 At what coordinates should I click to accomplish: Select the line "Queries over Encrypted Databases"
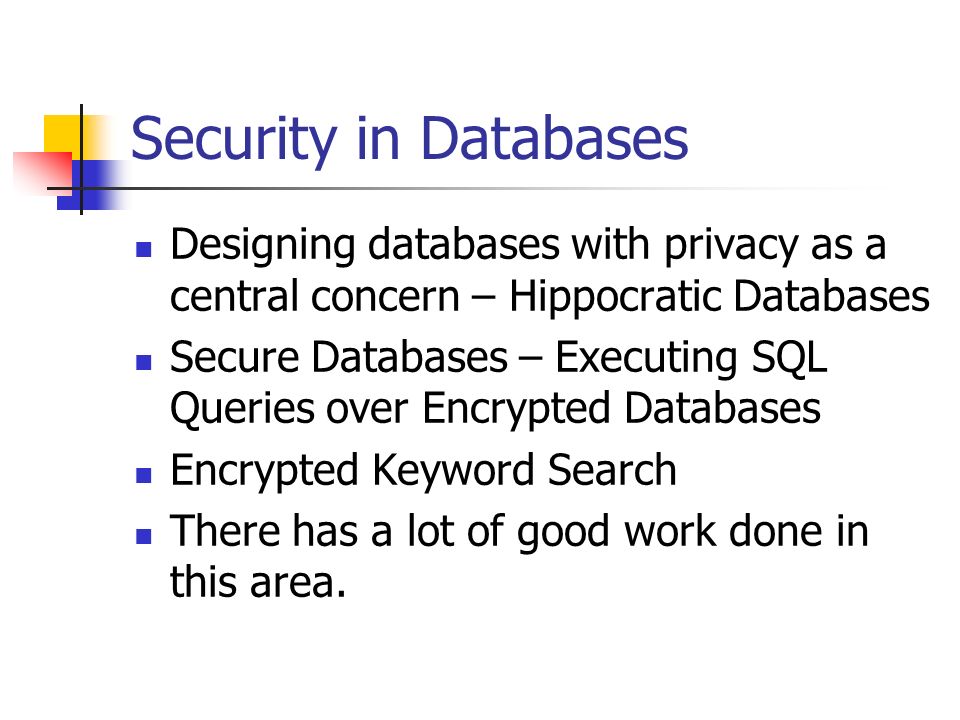coord(495,409)
